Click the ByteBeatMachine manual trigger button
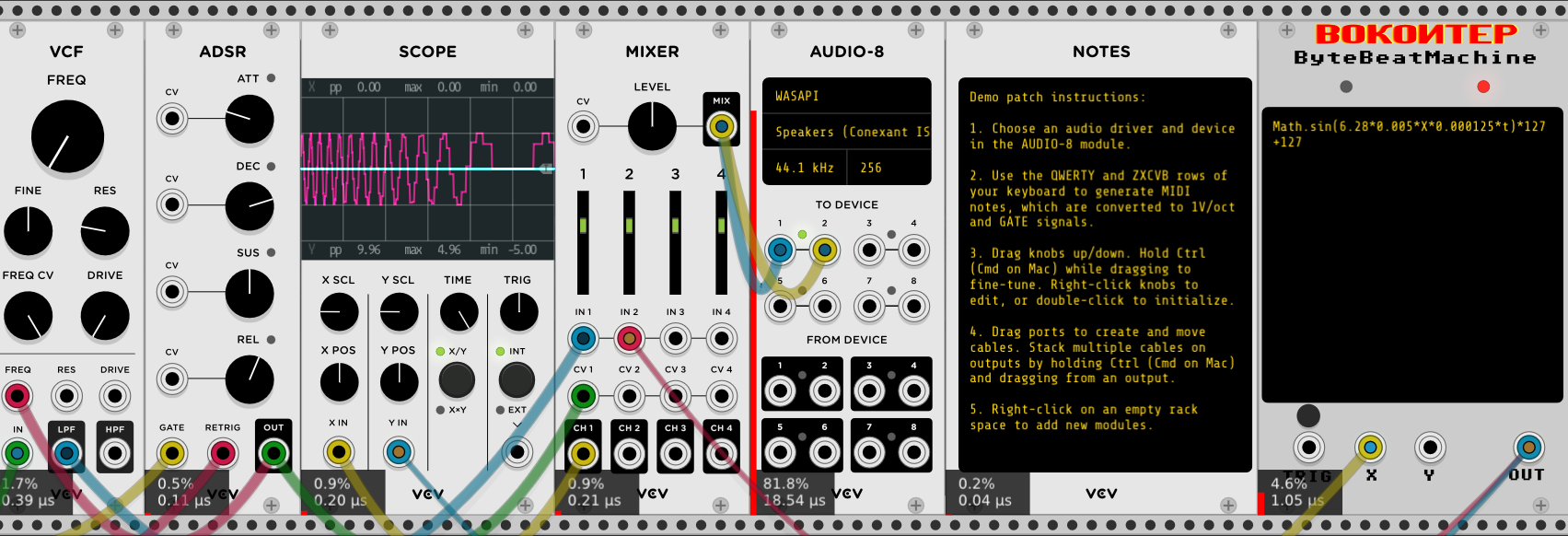 1308,415
